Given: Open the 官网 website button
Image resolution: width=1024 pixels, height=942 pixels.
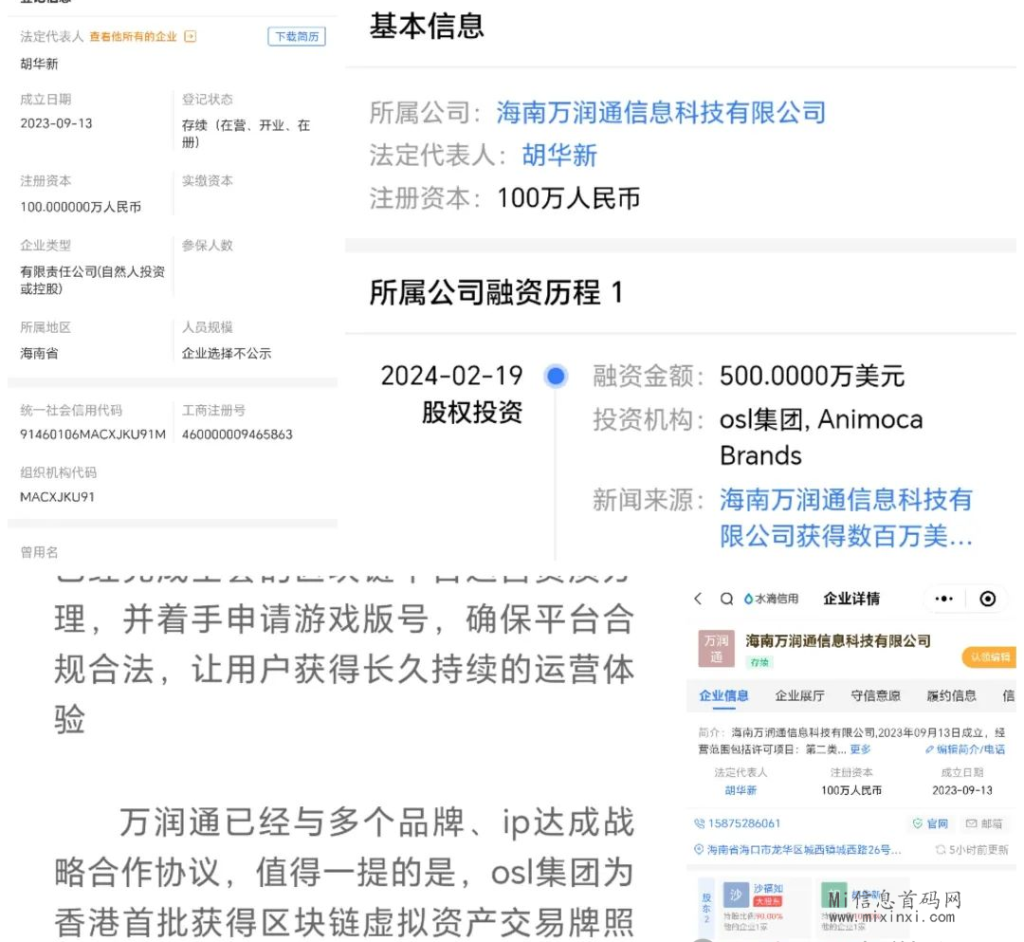Looking at the screenshot, I should click(930, 823).
